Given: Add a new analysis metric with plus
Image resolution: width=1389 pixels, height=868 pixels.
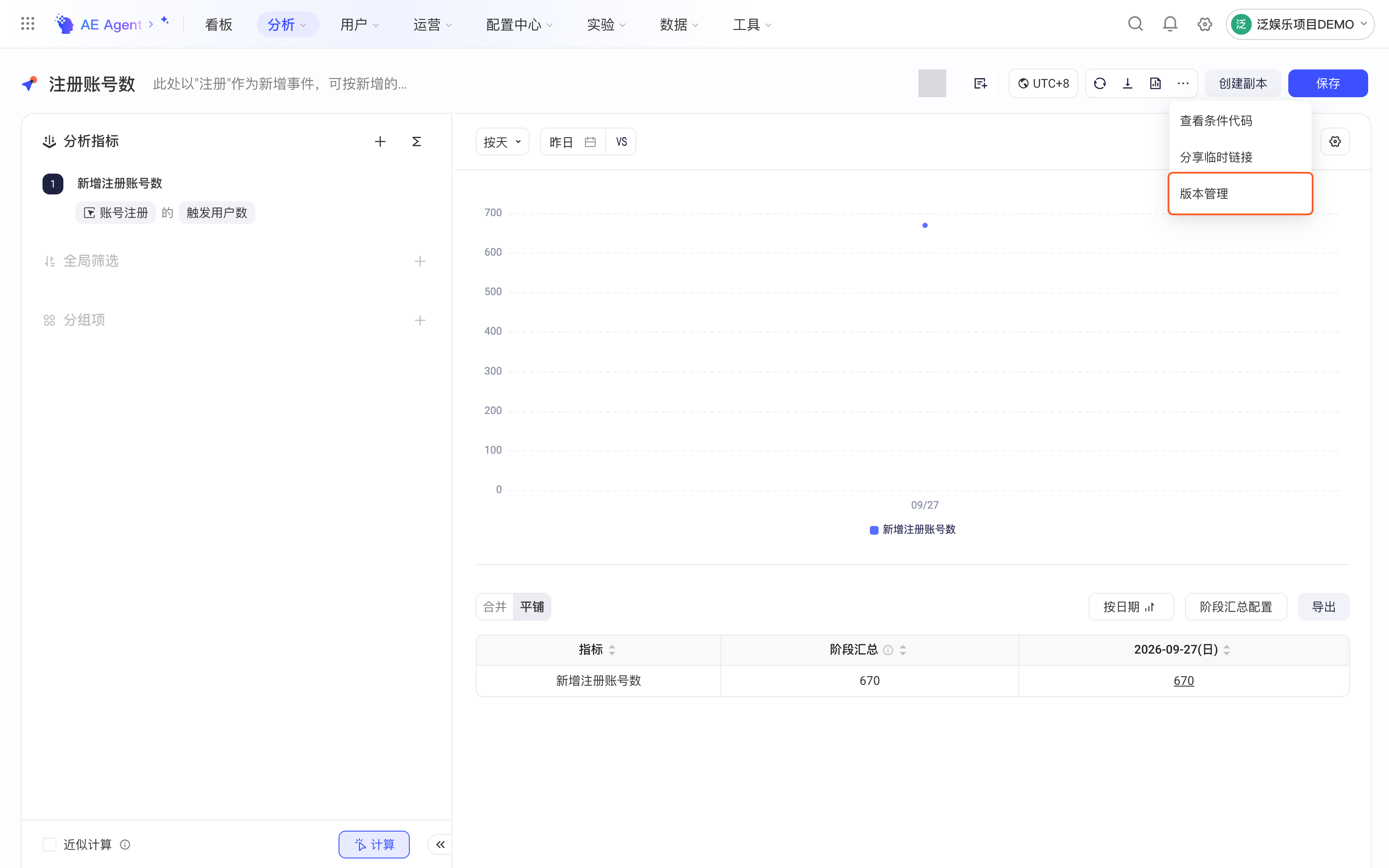Looking at the screenshot, I should tap(380, 141).
